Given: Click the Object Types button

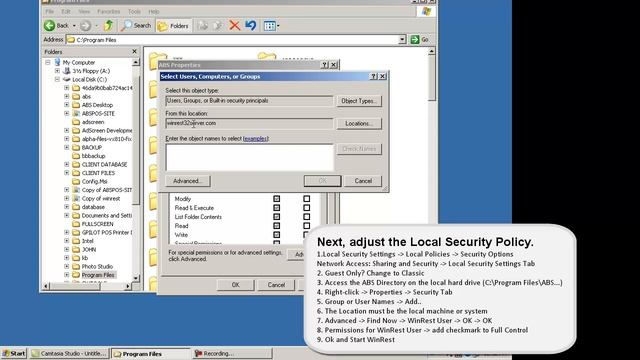Looking at the screenshot, I should pyautogui.click(x=359, y=101).
